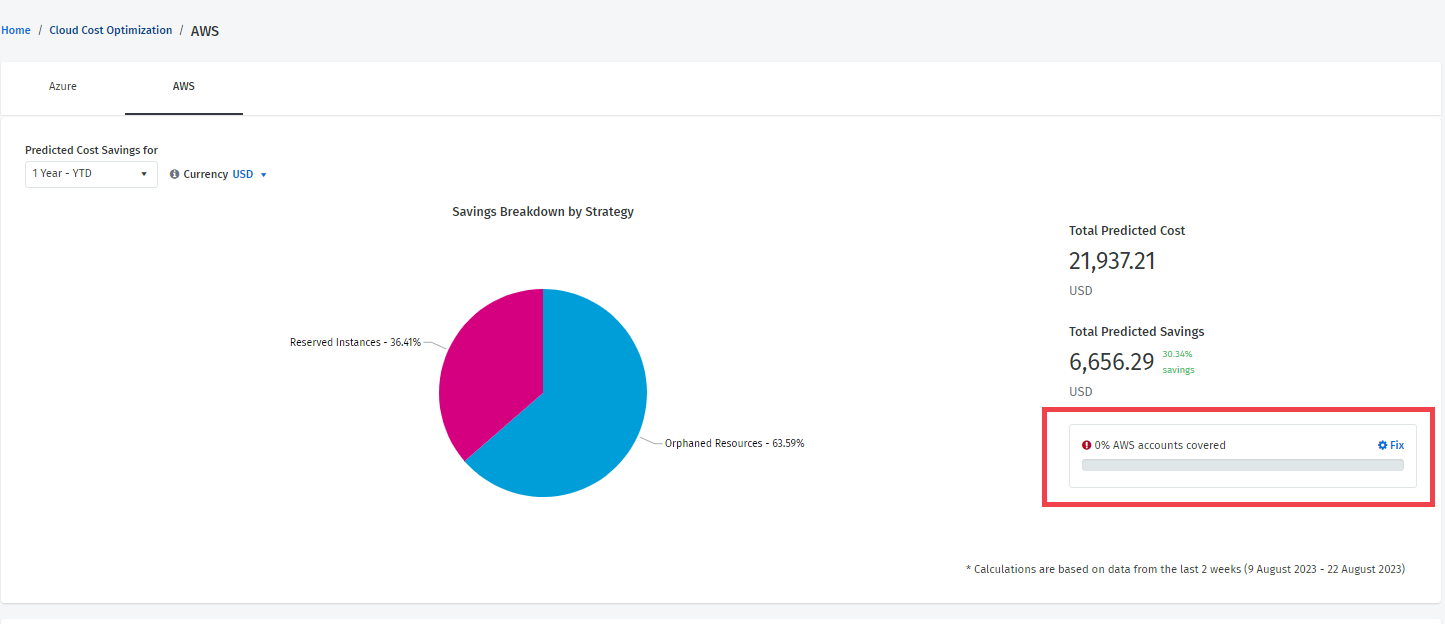Switch to the Azure tab
The height and width of the screenshot is (624, 1445).
[x=63, y=87]
